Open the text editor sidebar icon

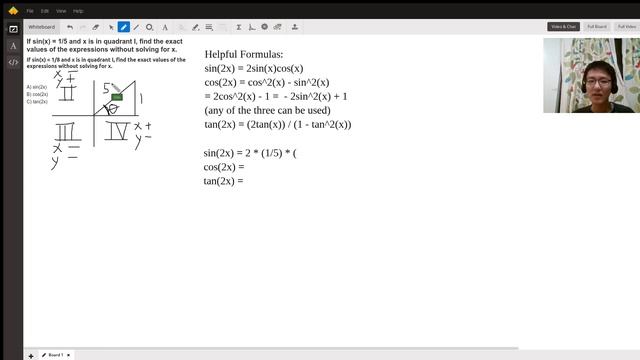click(x=13, y=46)
